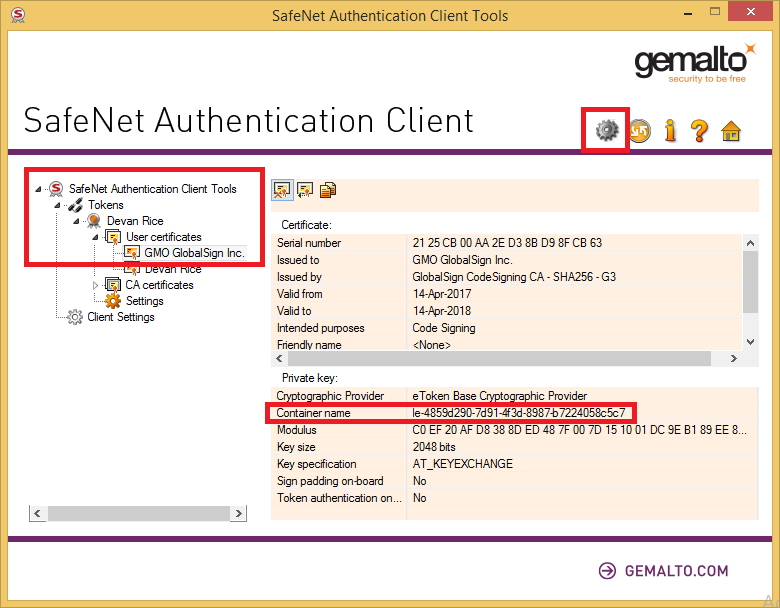780x608 pixels.
Task: Expand the CA certificates node
Action: pyautogui.click(x=96, y=285)
